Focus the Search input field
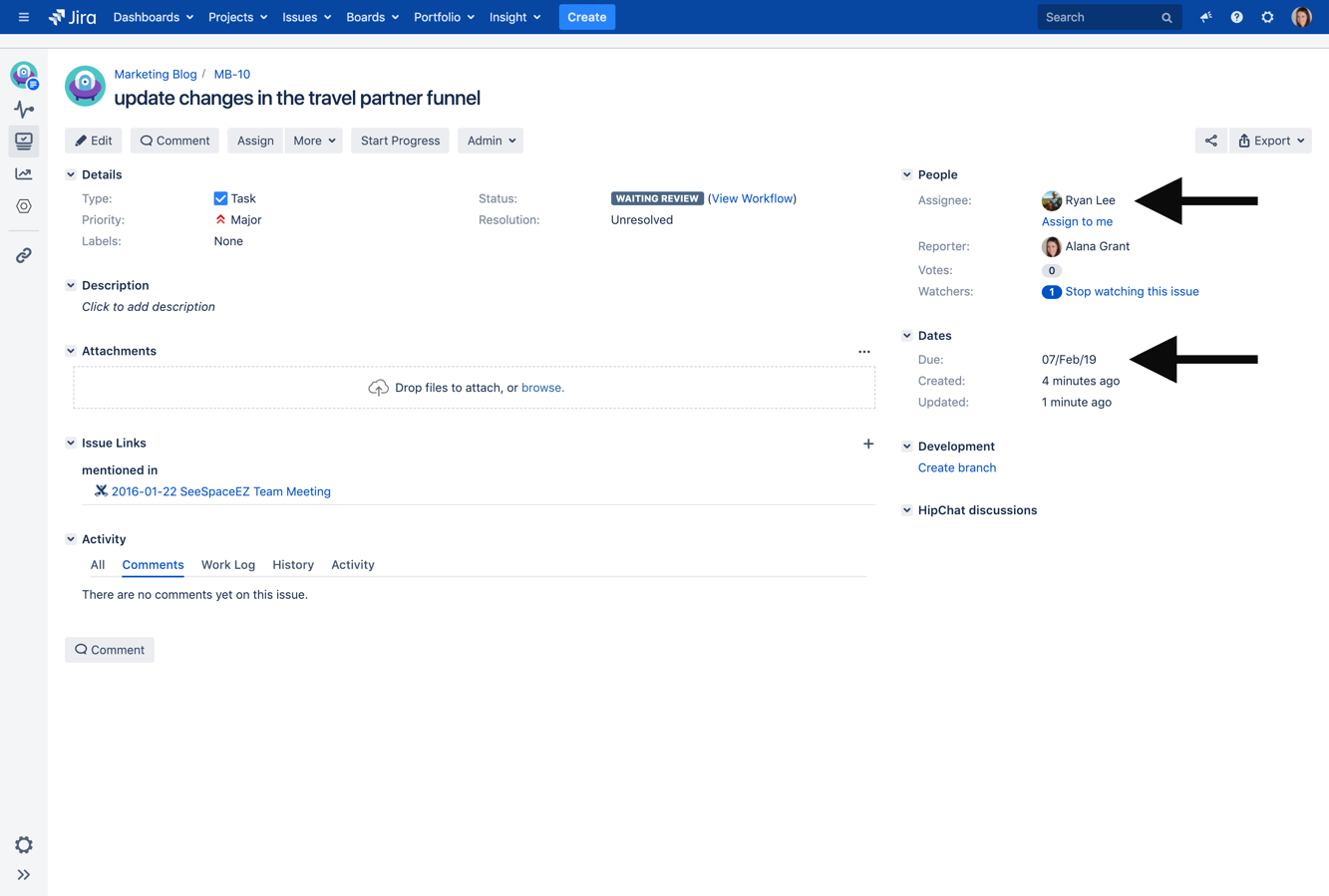 [x=1099, y=17]
